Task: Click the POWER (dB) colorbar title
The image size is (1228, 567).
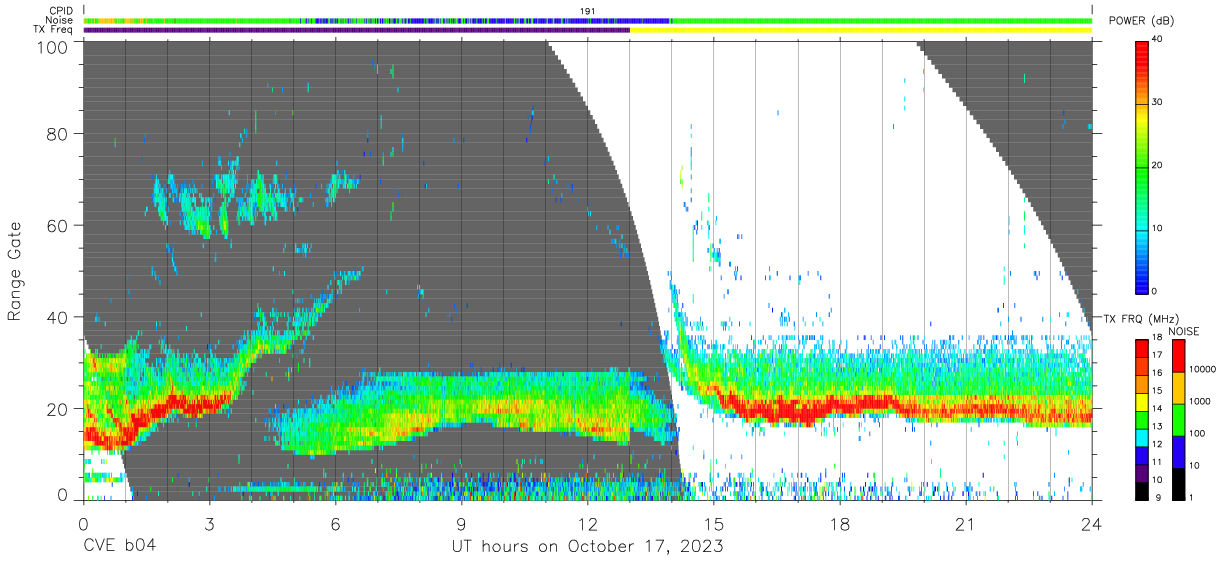Action: [1140, 21]
